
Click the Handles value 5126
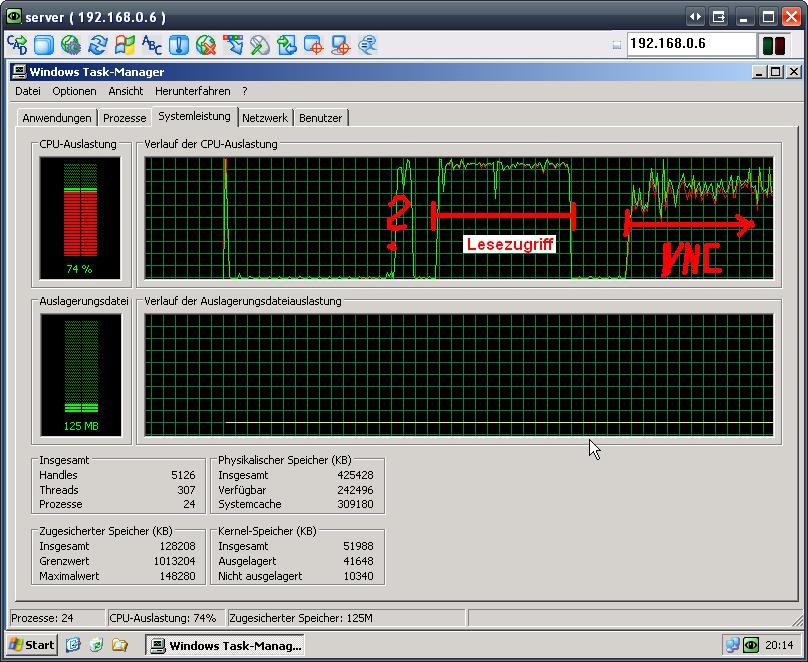click(183, 475)
